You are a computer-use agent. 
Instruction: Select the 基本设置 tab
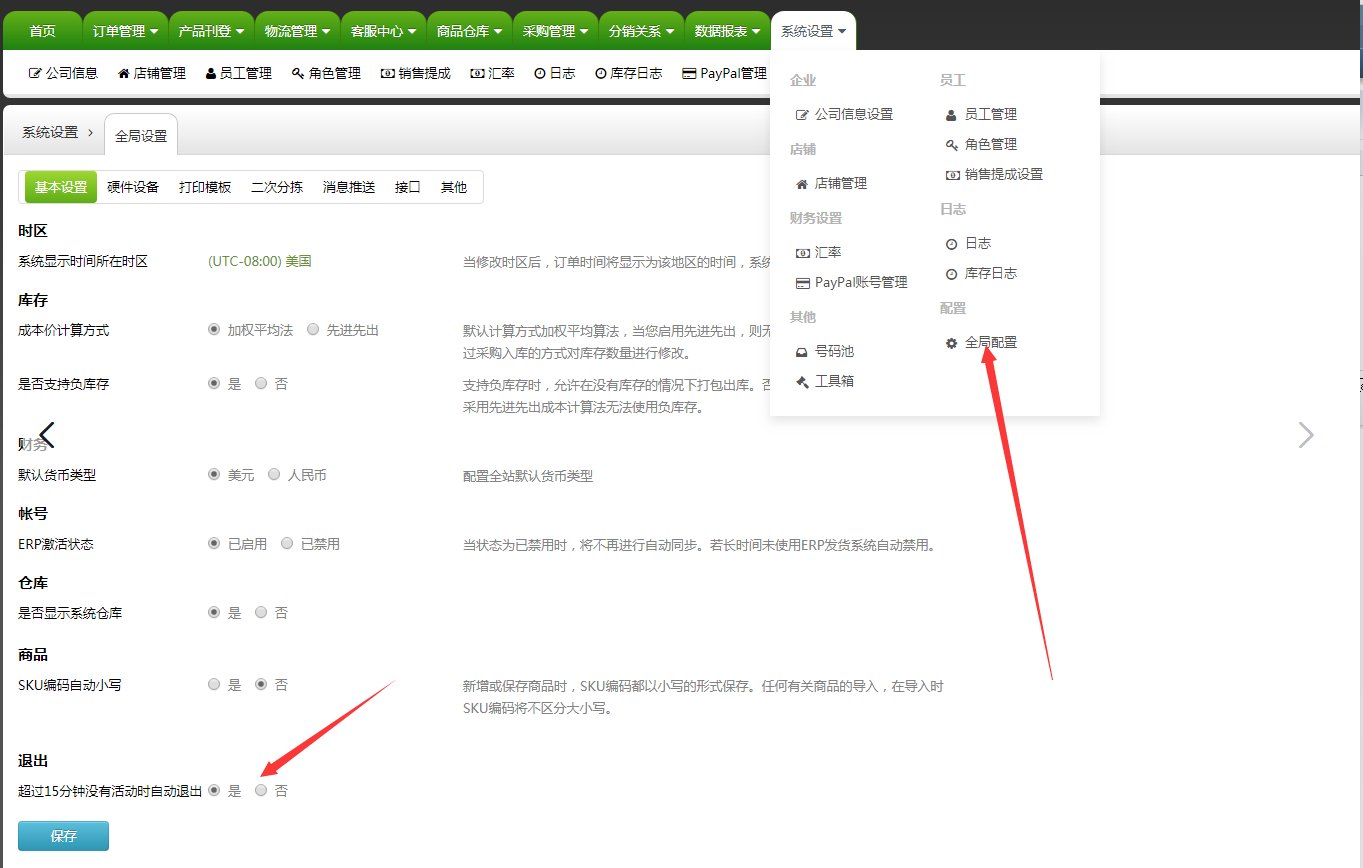point(61,187)
